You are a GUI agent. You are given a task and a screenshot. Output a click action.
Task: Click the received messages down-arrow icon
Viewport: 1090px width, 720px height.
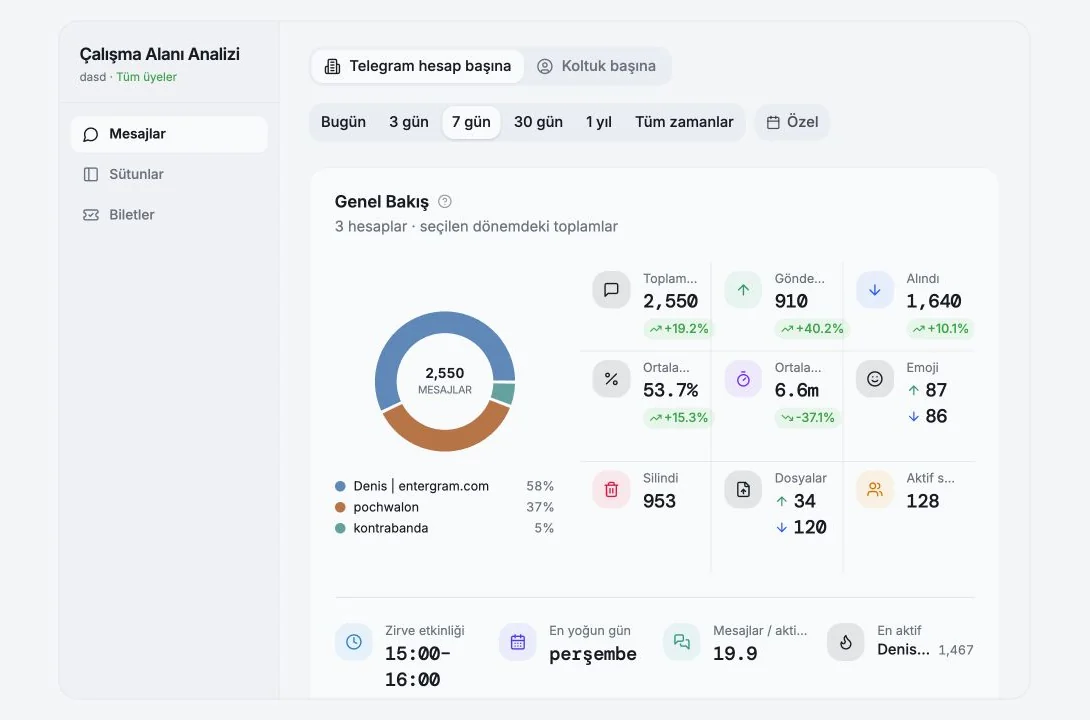click(875, 290)
